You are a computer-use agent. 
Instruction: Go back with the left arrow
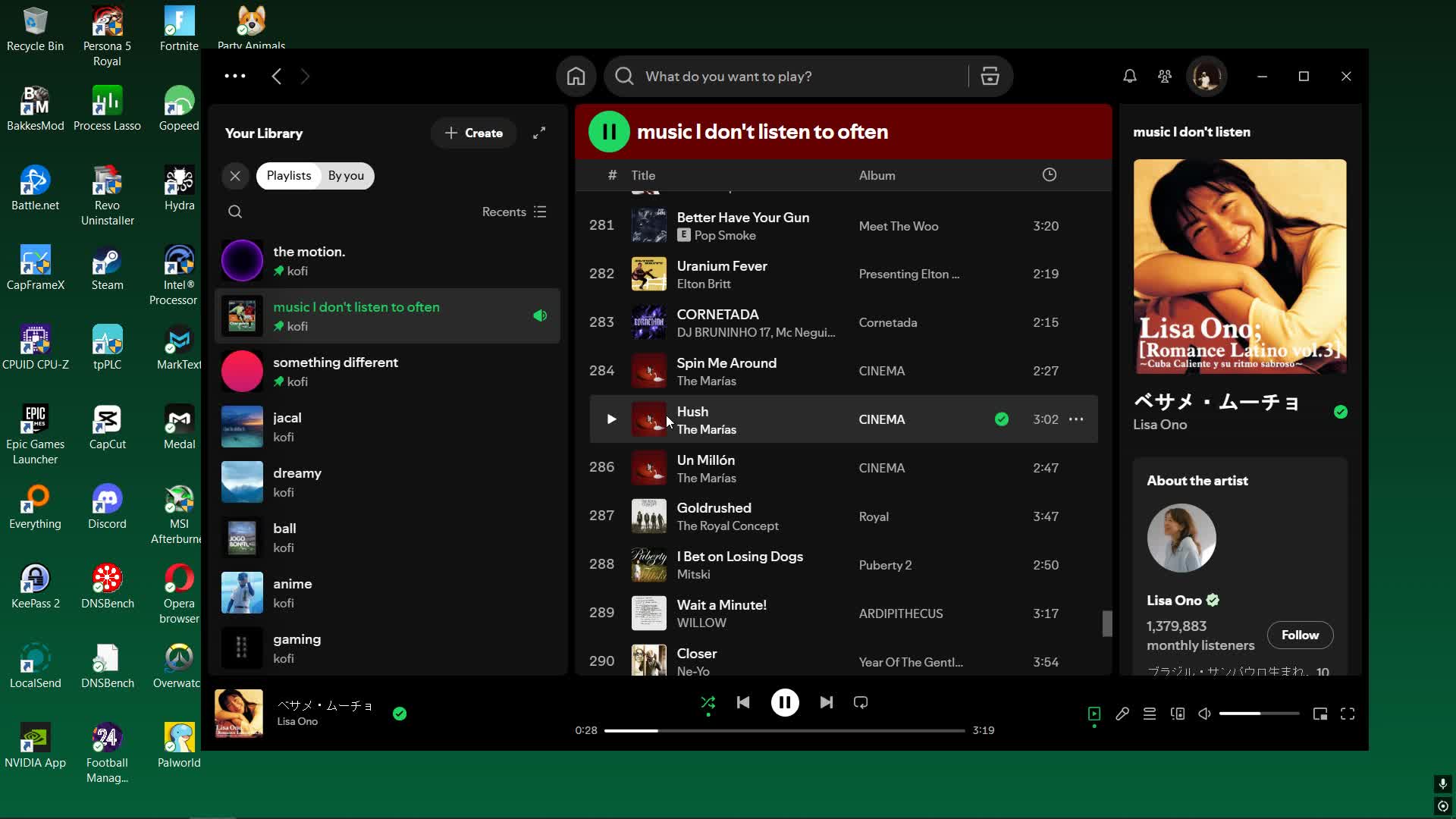(277, 77)
